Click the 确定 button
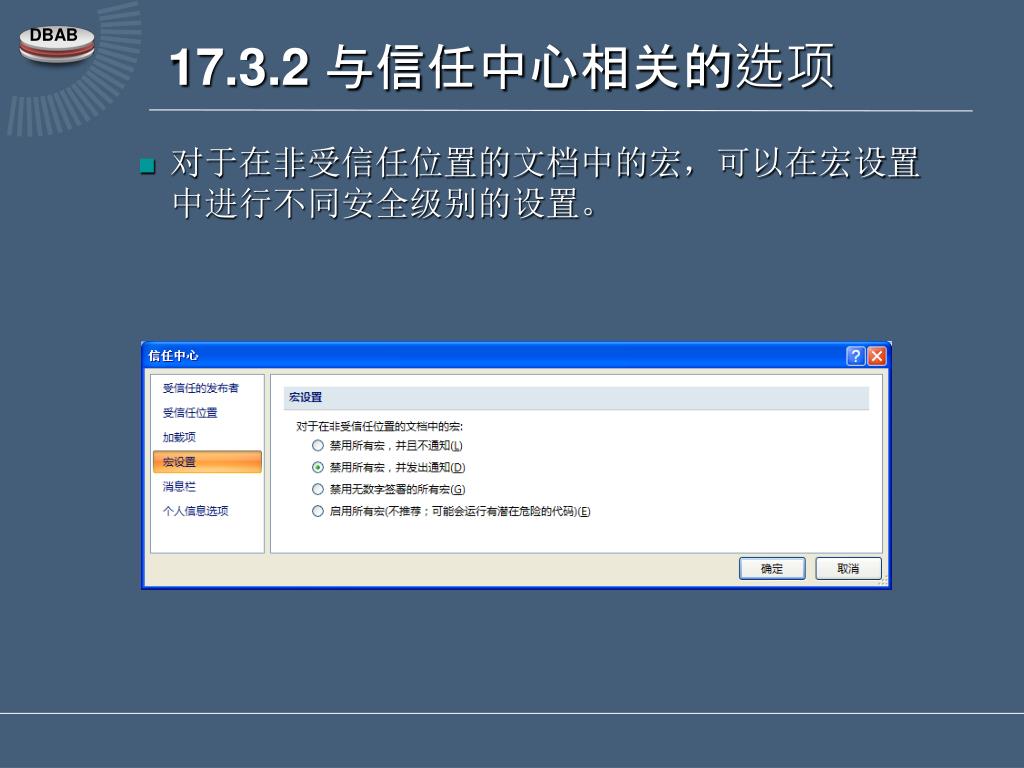This screenshot has width=1024, height=768. pos(772,568)
